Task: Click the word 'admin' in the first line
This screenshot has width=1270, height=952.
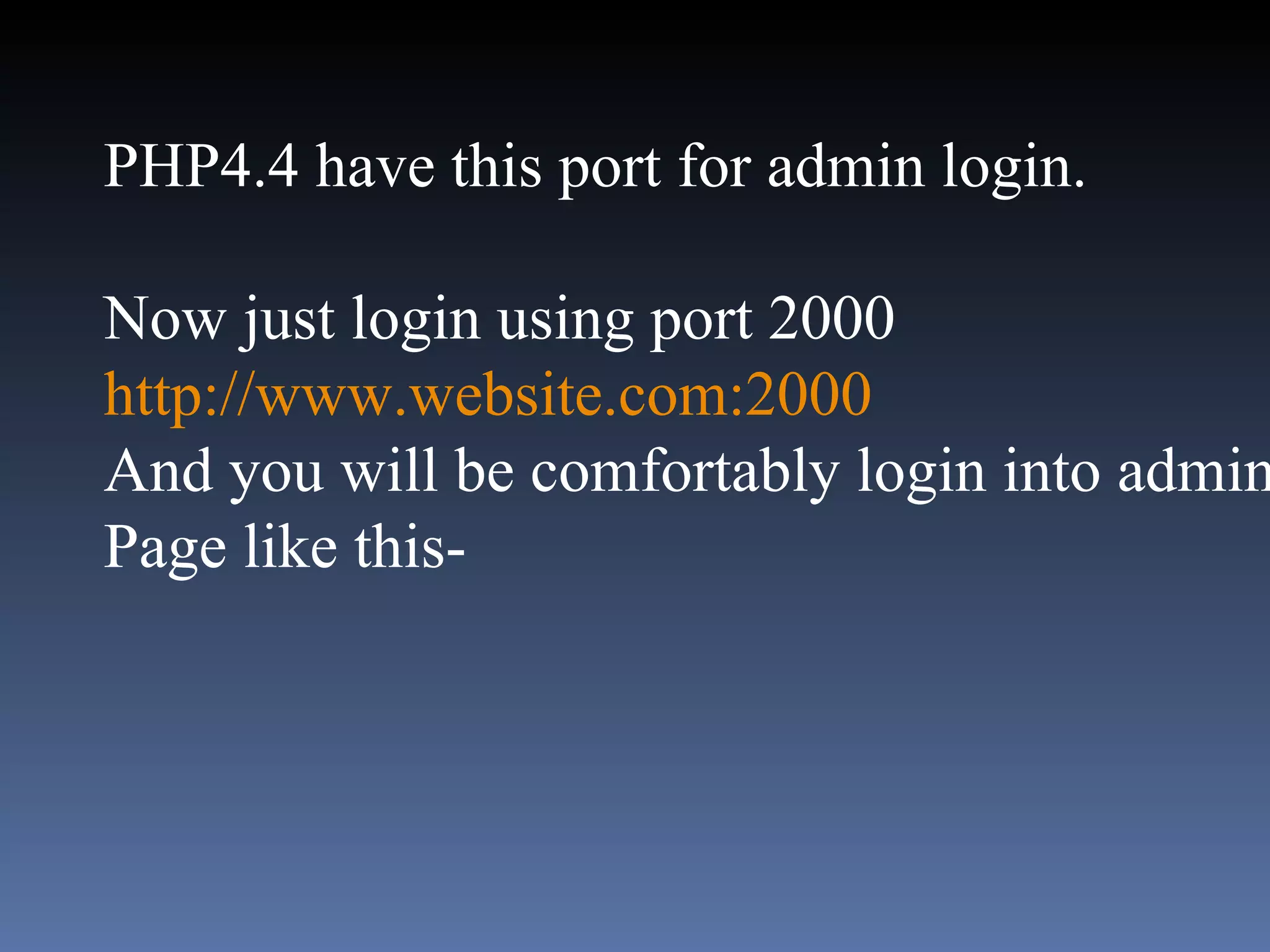Action: (846, 165)
